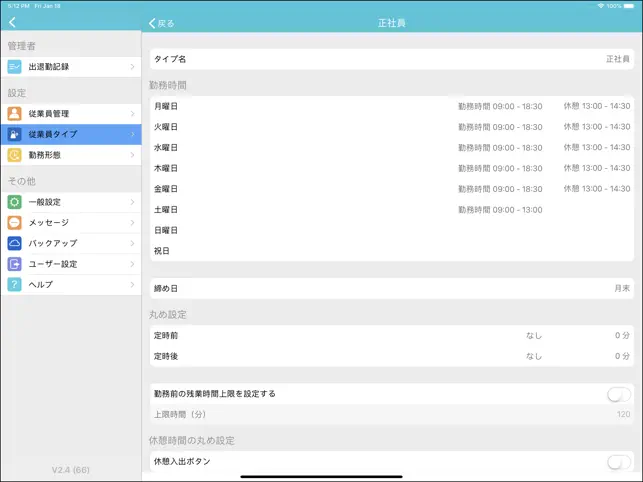The image size is (643, 482).
Task: Open 勤務形態 menu item
Action: tap(71, 155)
